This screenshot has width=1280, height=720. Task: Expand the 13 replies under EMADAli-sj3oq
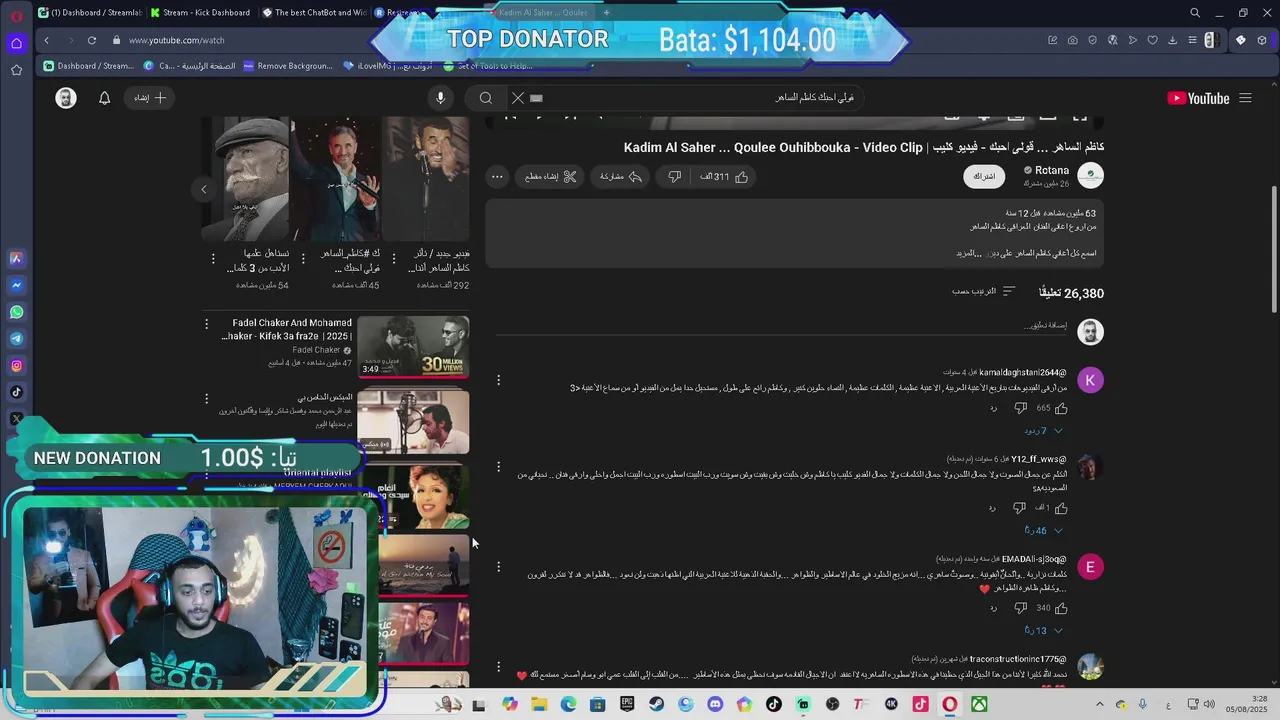(1042, 631)
